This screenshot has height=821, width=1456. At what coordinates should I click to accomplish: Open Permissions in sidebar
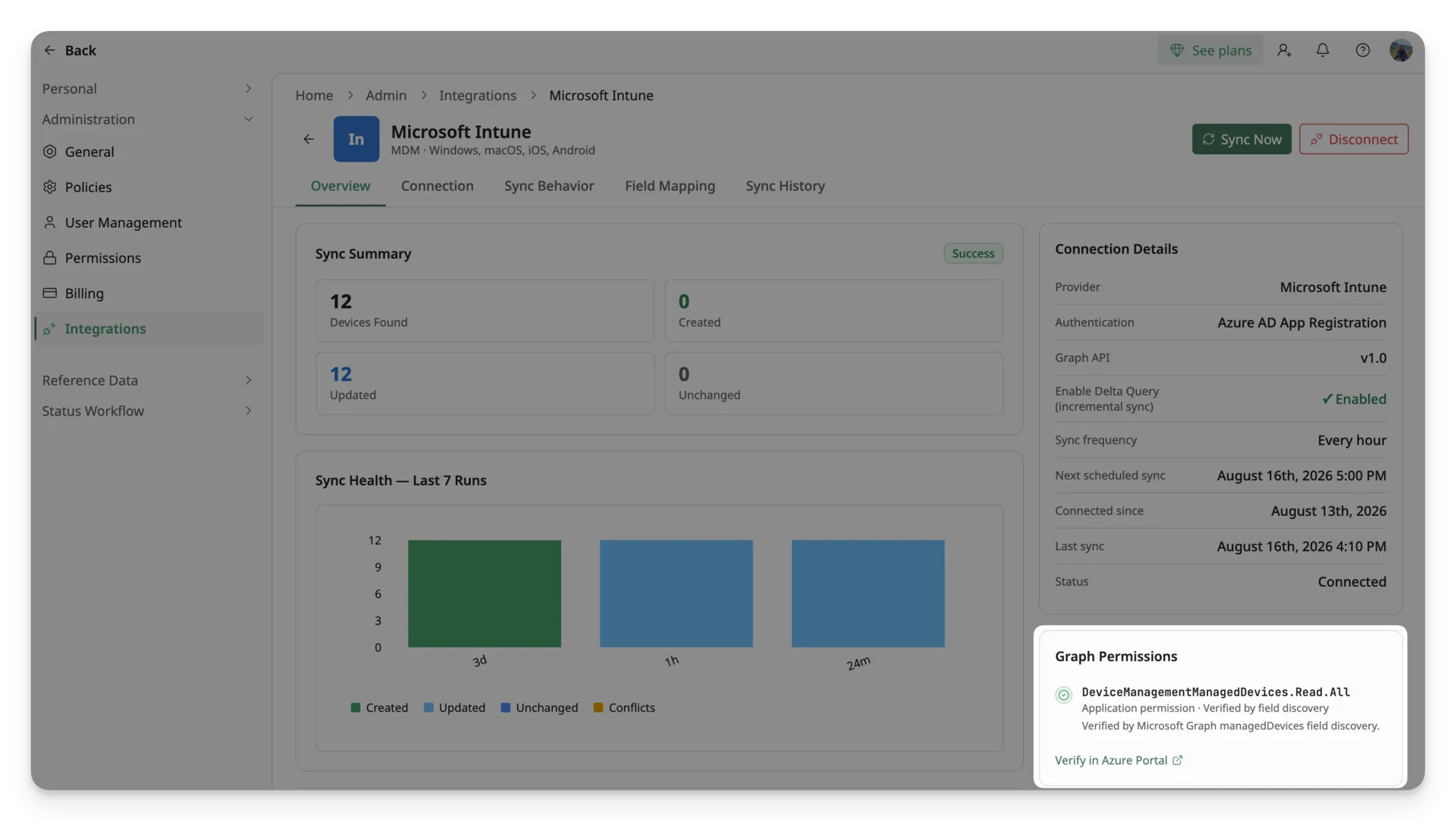pyautogui.click(x=149, y=258)
